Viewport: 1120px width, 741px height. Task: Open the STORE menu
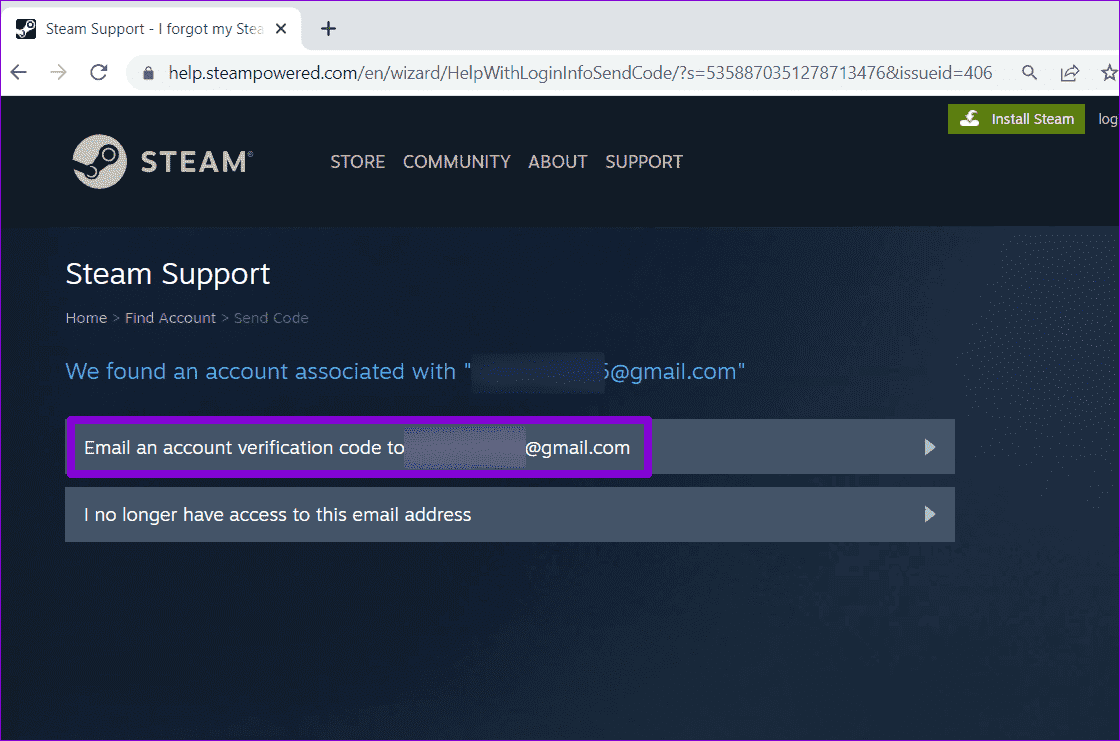tap(357, 162)
